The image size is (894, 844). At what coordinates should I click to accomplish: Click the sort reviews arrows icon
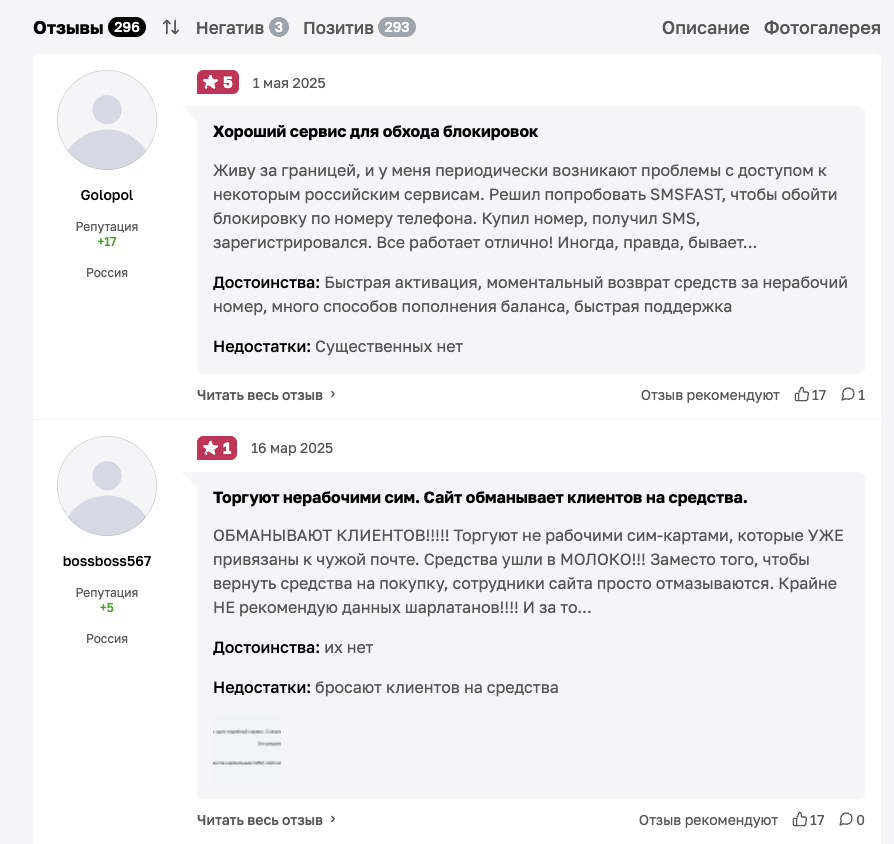pos(171,28)
